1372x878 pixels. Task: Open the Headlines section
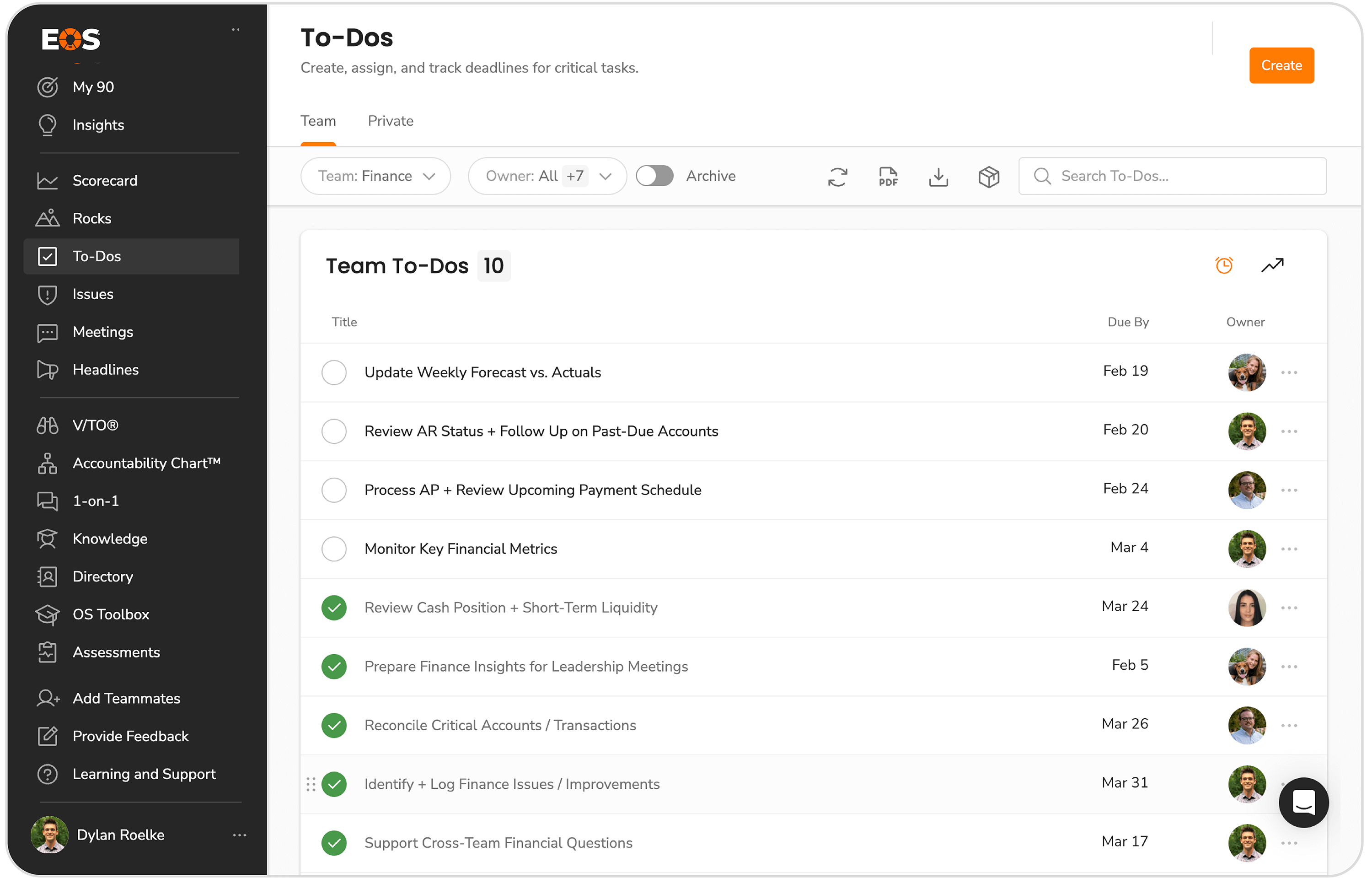click(105, 369)
